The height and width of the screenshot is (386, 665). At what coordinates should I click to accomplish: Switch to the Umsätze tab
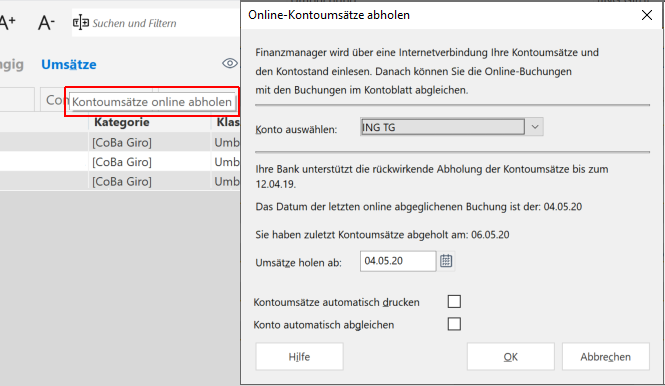[69, 64]
